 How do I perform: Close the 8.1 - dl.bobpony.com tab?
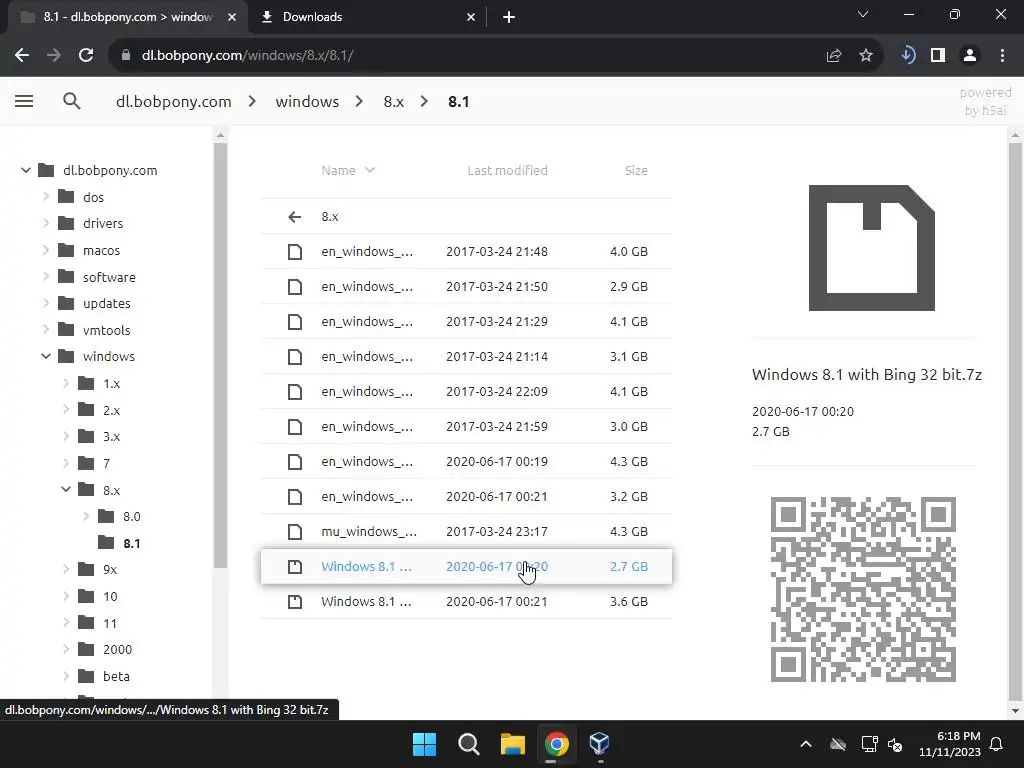coord(232,17)
